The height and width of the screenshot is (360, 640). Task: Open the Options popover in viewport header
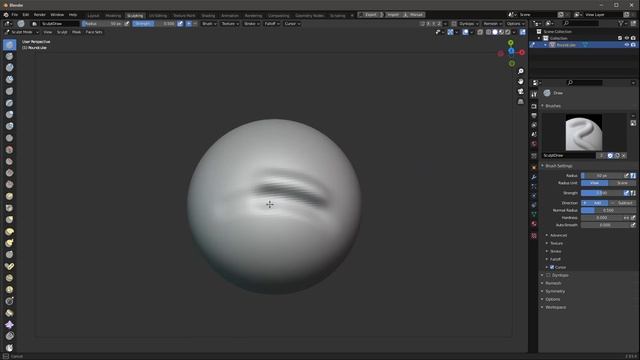pyautogui.click(x=515, y=24)
